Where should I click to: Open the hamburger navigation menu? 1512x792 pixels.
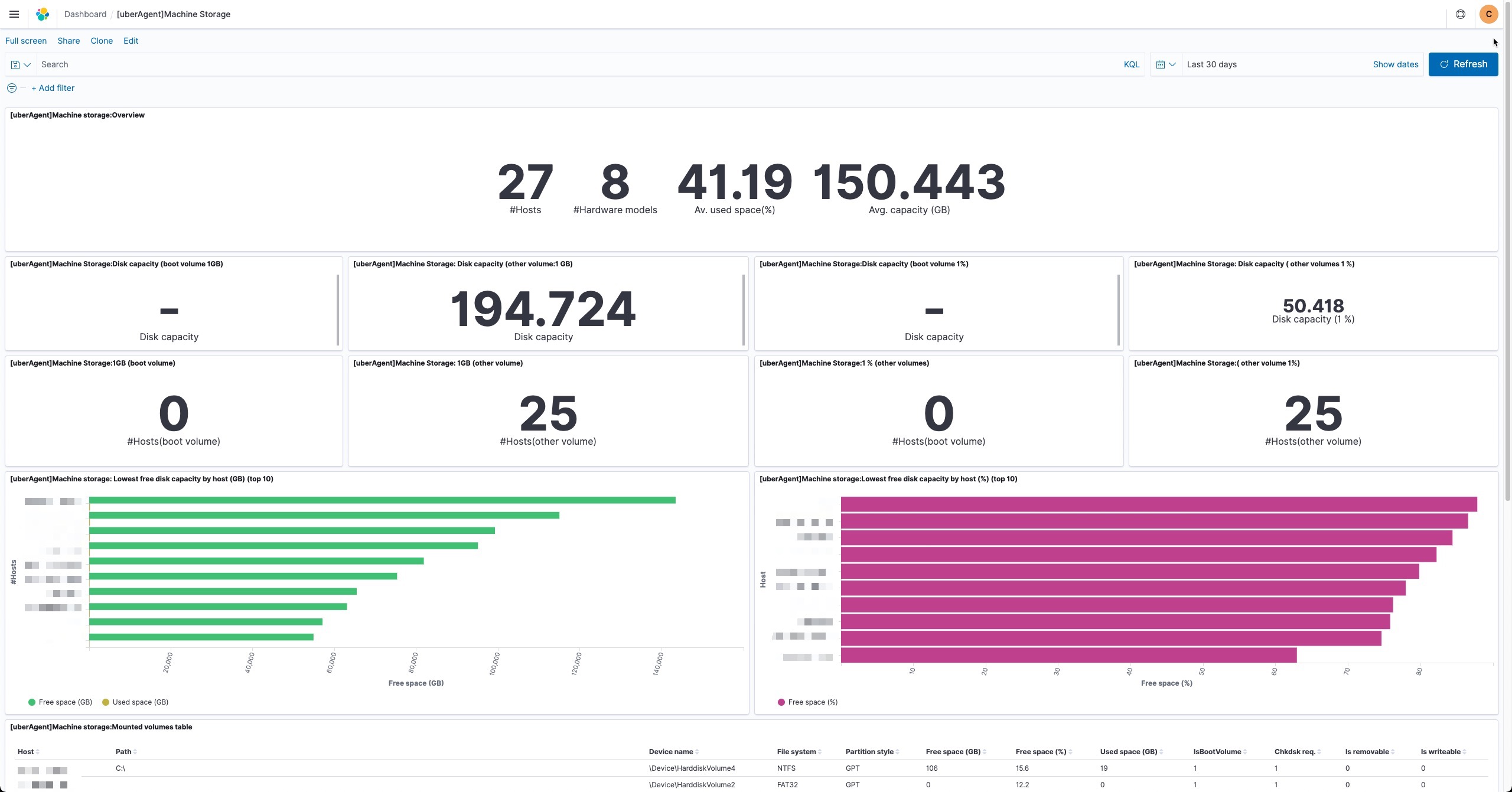coord(14,14)
